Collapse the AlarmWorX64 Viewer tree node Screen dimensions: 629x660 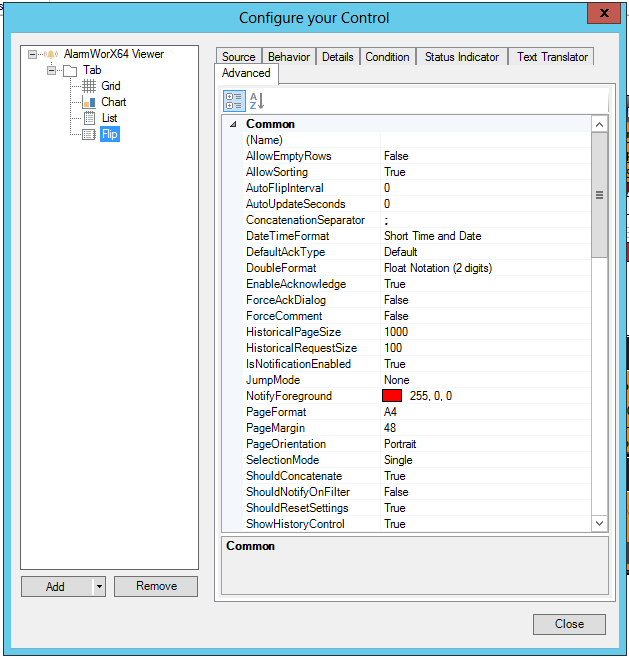click(33, 54)
